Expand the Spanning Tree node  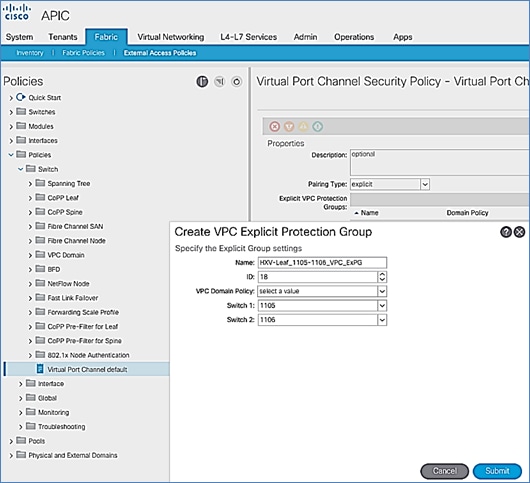(30, 184)
